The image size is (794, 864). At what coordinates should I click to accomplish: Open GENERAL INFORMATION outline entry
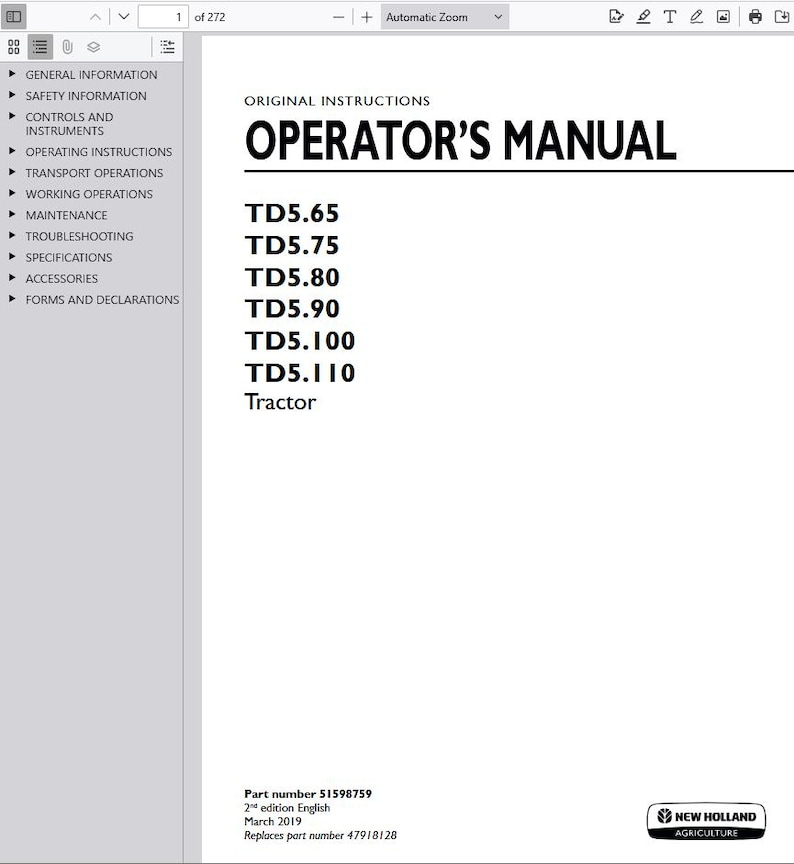pos(91,74)
